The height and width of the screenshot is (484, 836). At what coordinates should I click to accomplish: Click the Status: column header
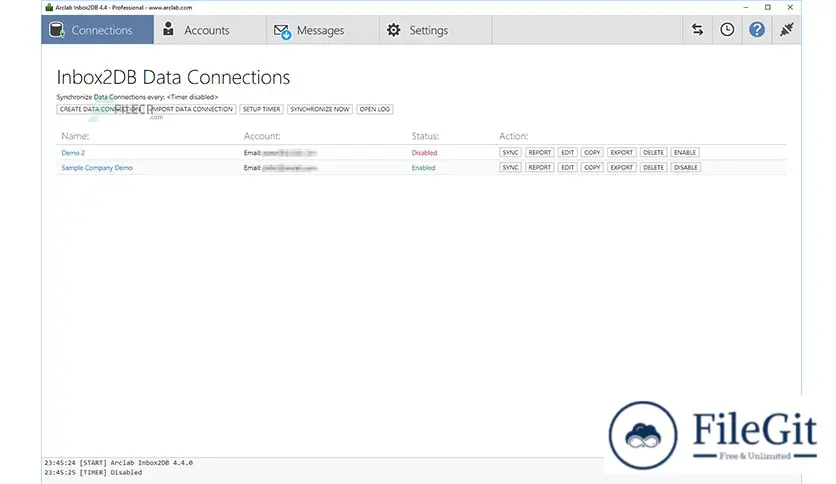tap(425, 136)
